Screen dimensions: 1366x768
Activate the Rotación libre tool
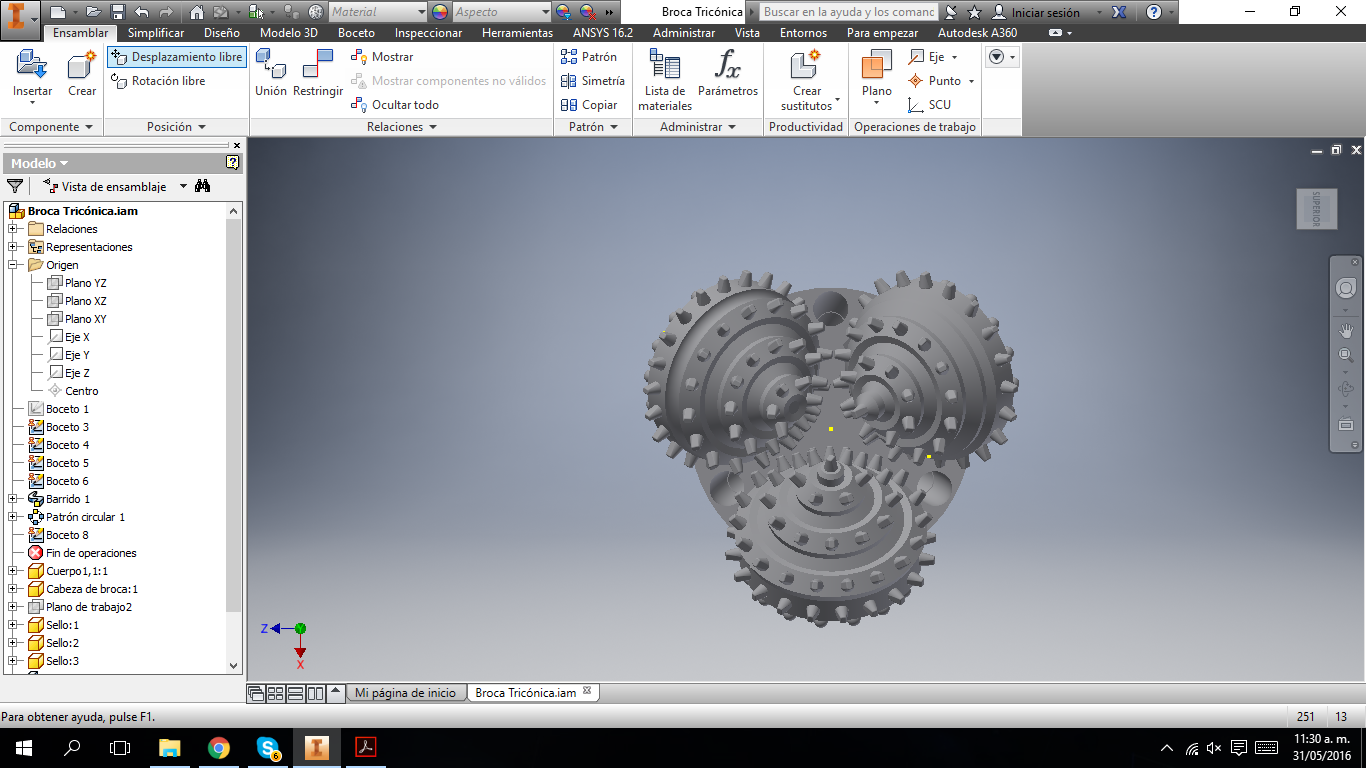click(158, 81)
